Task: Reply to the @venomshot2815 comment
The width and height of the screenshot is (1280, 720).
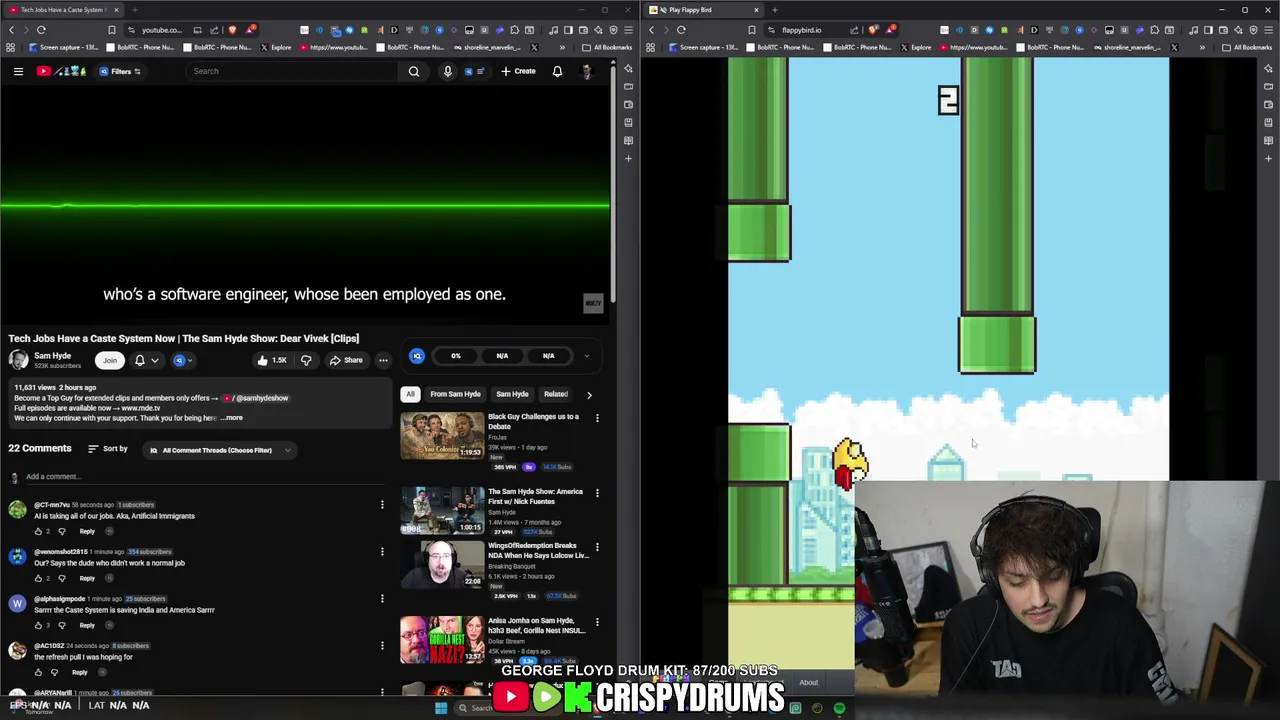Action: 87,578
